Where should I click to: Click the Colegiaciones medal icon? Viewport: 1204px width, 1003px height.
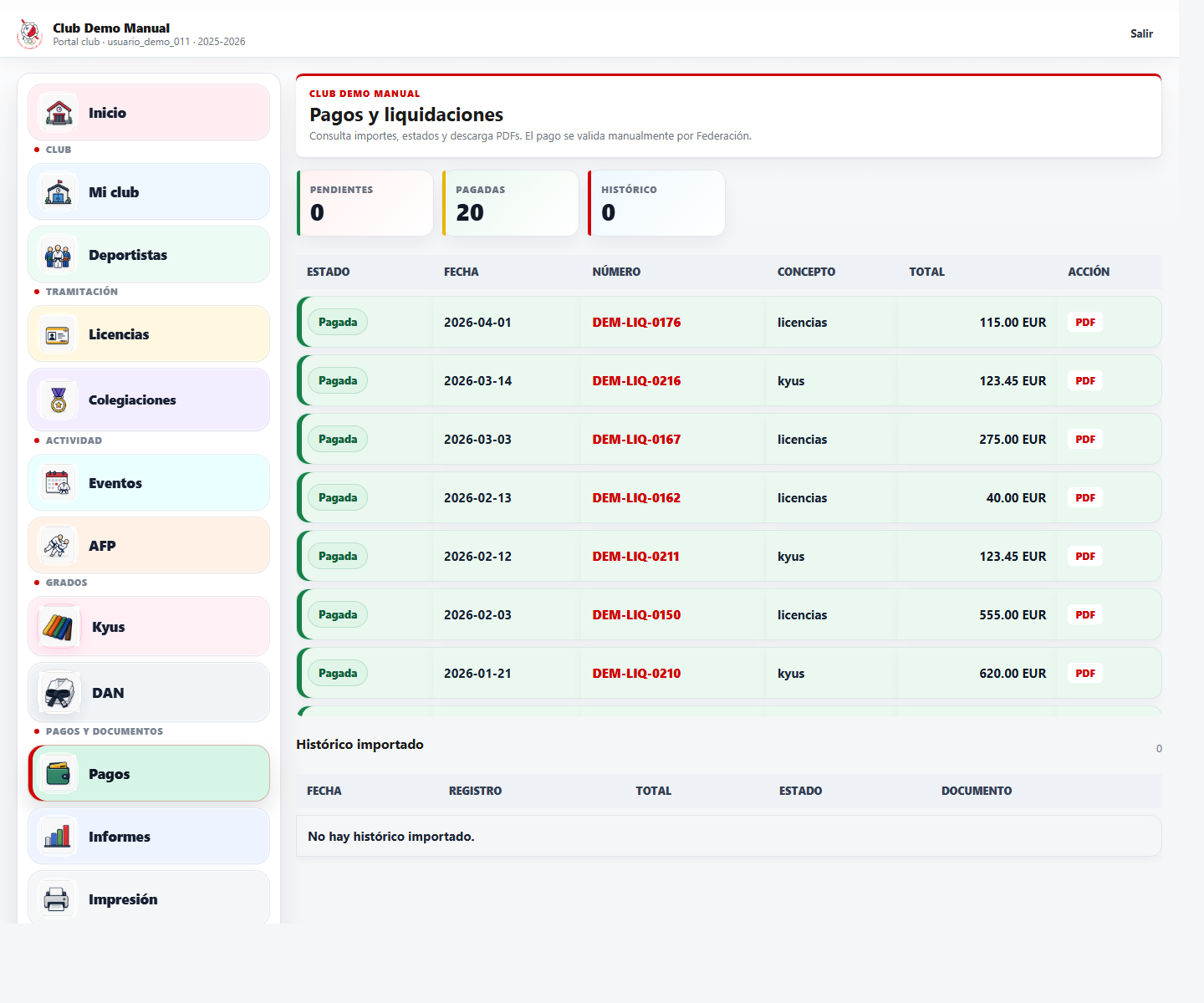pyautogui.click(x=59, y=400)
